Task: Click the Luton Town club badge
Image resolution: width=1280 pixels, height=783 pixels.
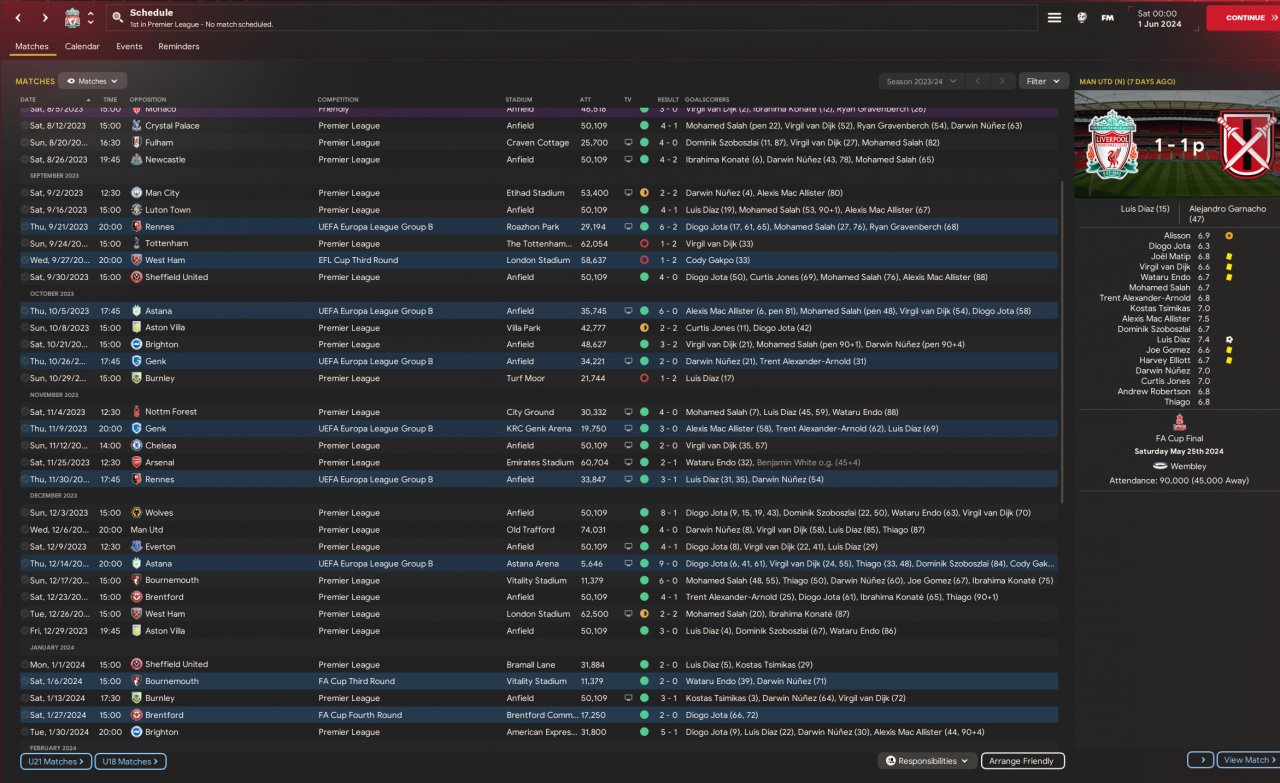Action: coord(136,210)
